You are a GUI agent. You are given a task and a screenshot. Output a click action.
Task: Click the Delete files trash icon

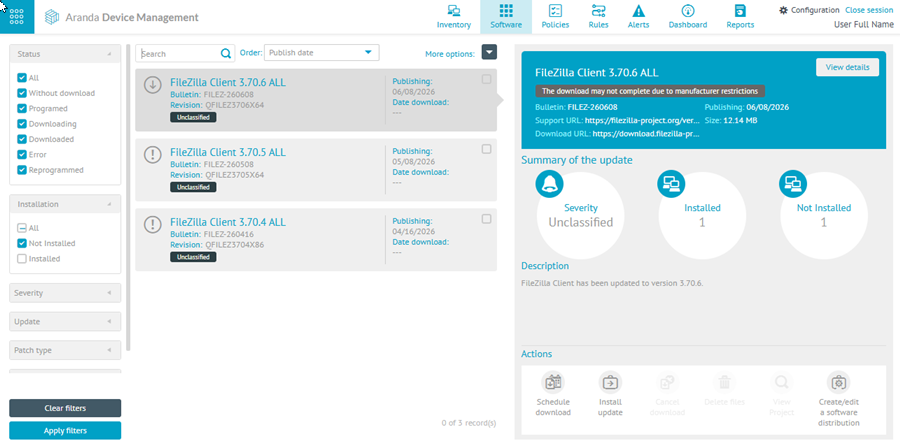[724, 382]
